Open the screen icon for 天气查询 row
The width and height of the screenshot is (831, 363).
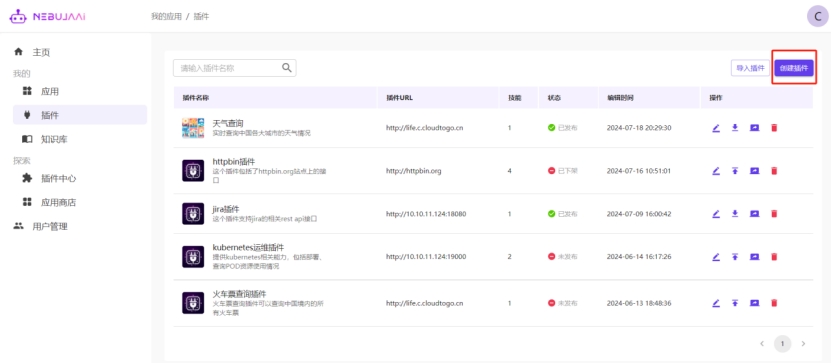[755, 128]
